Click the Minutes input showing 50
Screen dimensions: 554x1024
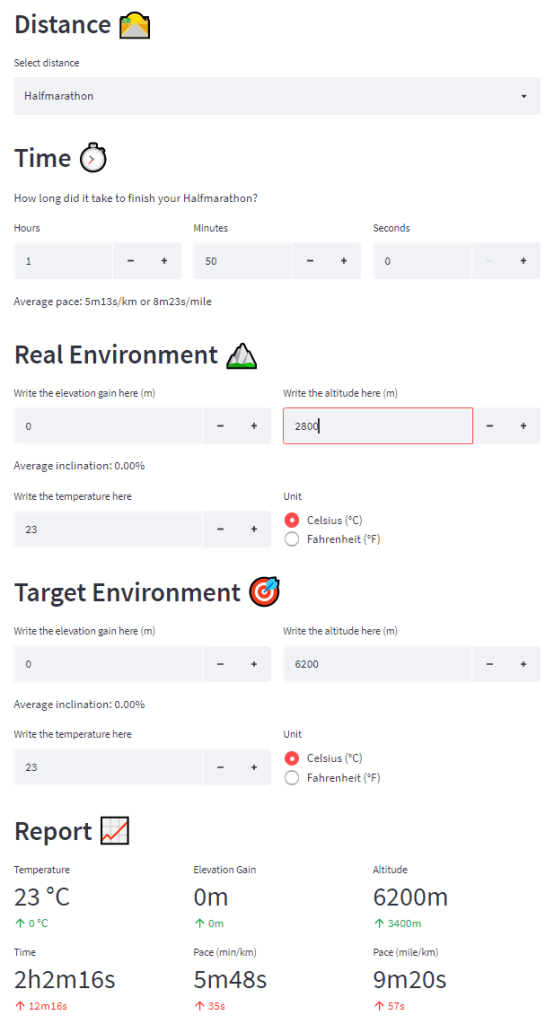coord(243,261)
